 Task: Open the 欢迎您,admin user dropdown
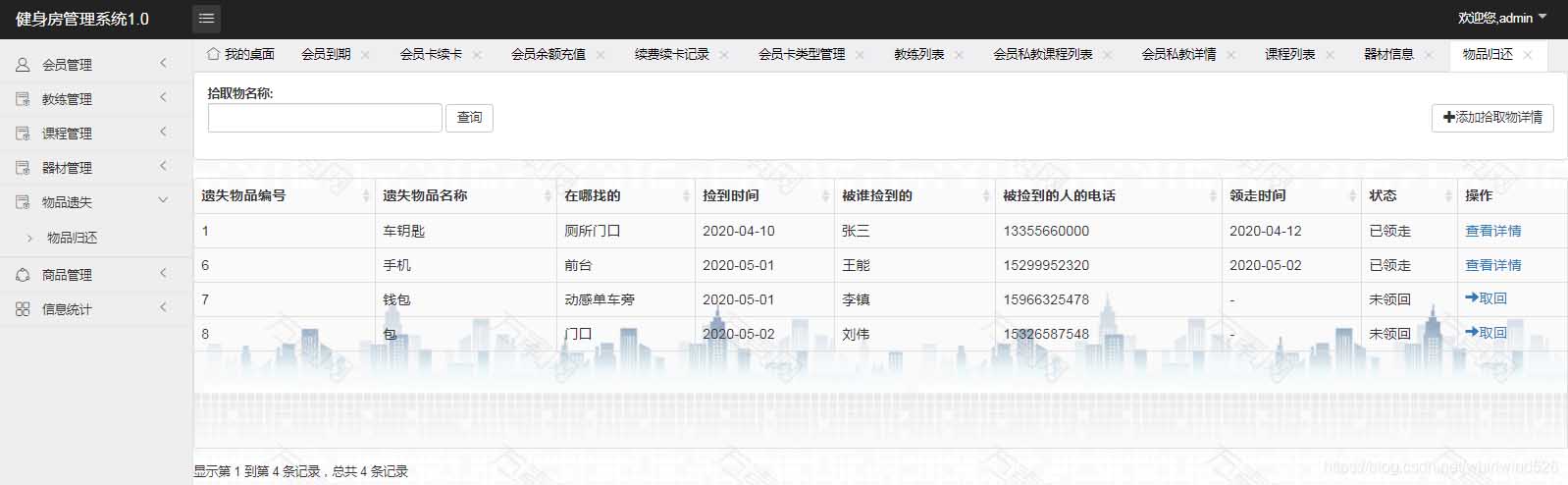1502,18
